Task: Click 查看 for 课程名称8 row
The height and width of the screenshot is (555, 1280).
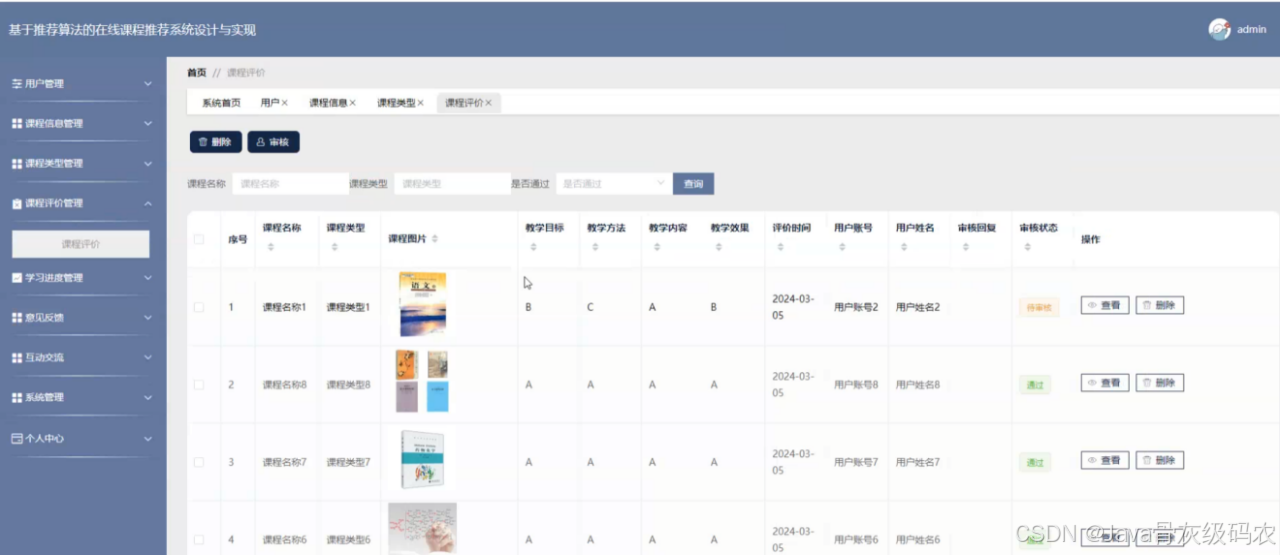Action: pyautogui.click(x=1105, y=382)
